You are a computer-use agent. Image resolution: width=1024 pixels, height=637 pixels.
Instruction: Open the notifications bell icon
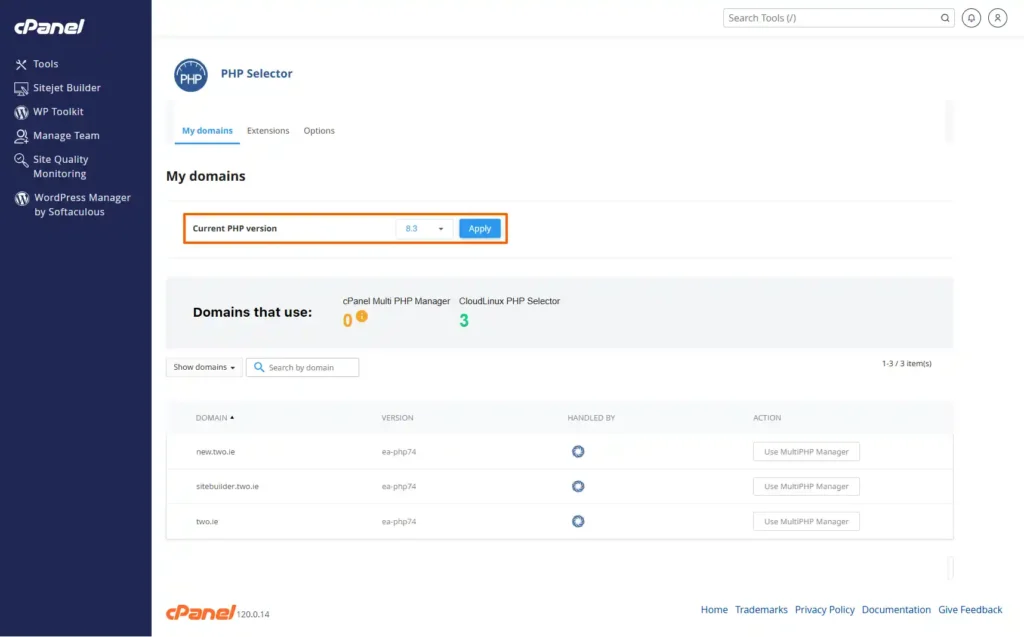971,18
